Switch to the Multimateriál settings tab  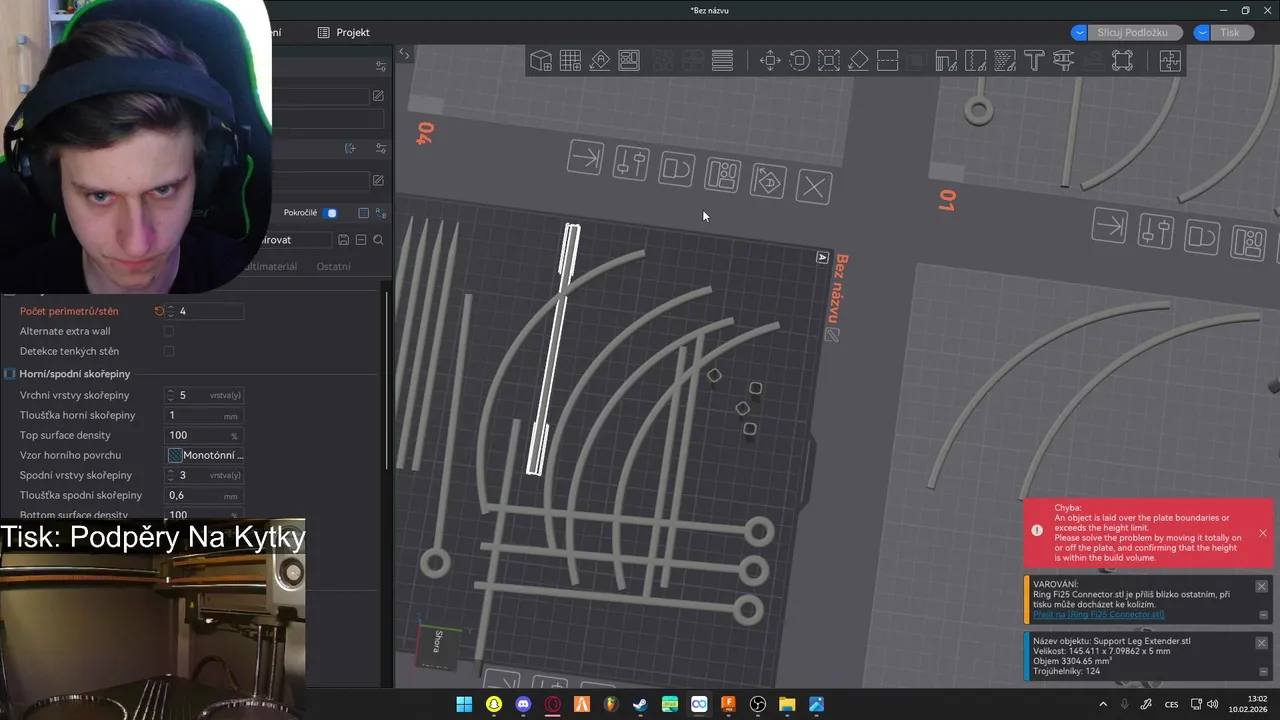tap(271, 267)
